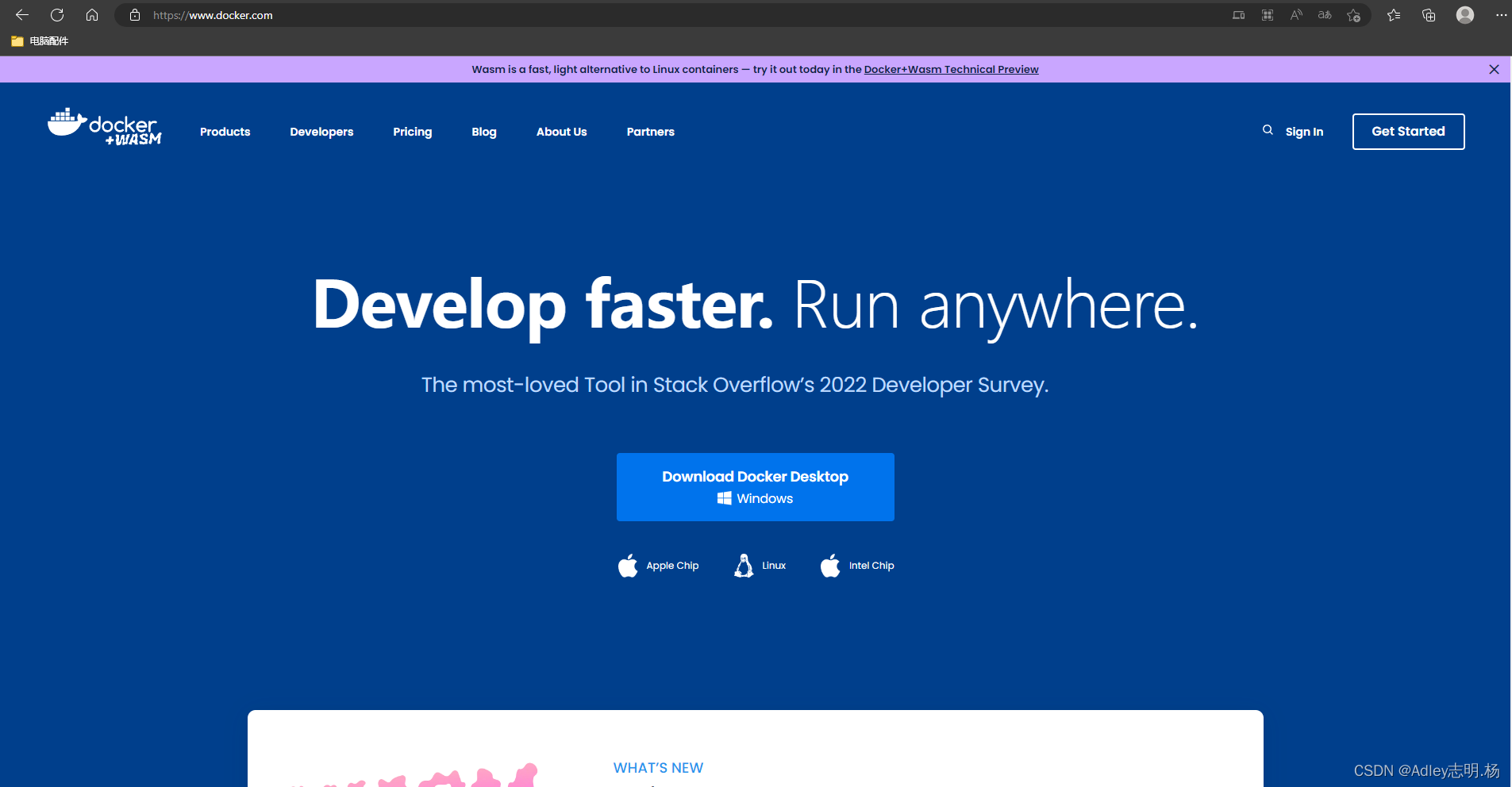Select the Apple Chip download option
1512x787 pixels.
[658, 566]
